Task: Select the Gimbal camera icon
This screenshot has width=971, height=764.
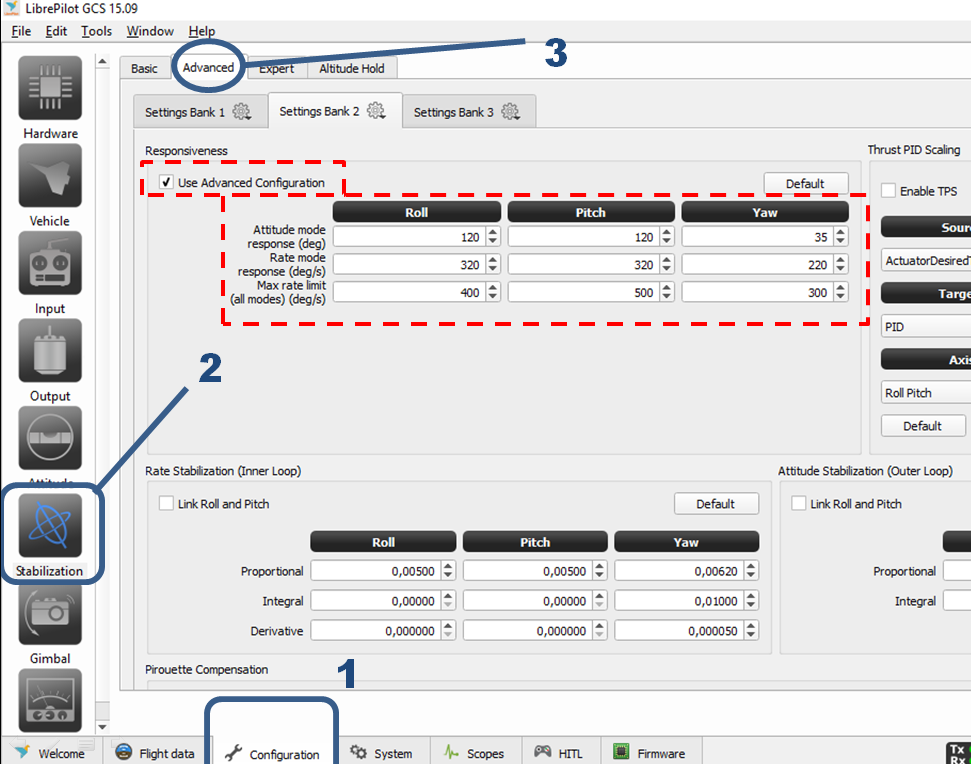Action: coord(50,614)
